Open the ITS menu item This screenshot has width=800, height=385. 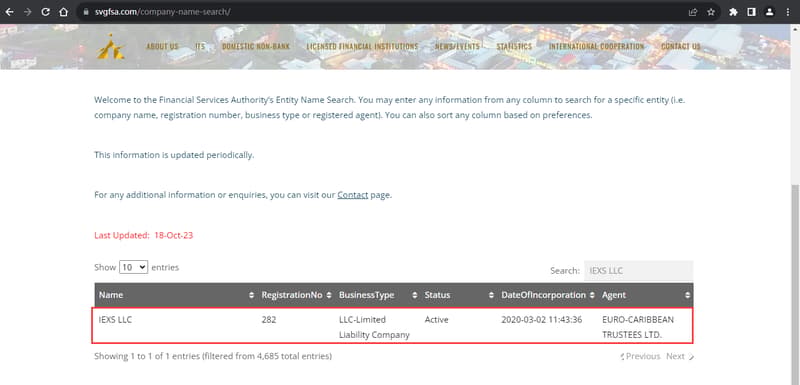(200, 46)
